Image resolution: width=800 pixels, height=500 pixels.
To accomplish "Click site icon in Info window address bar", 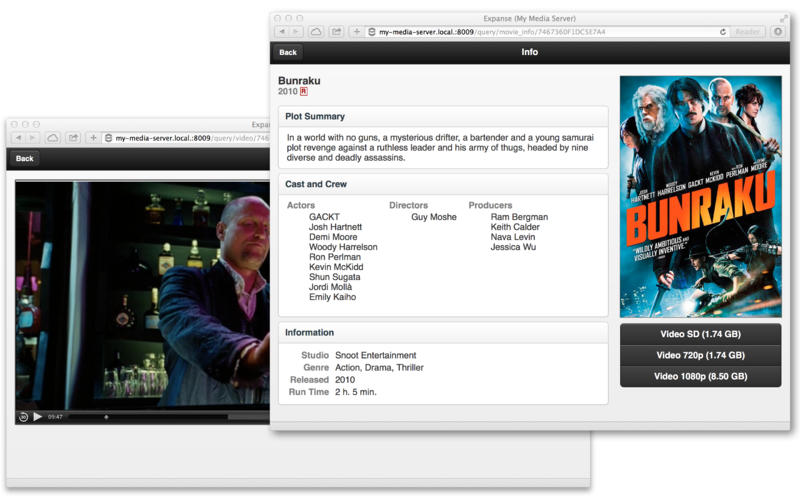I will pyautogui.click(x=372, y=32).
